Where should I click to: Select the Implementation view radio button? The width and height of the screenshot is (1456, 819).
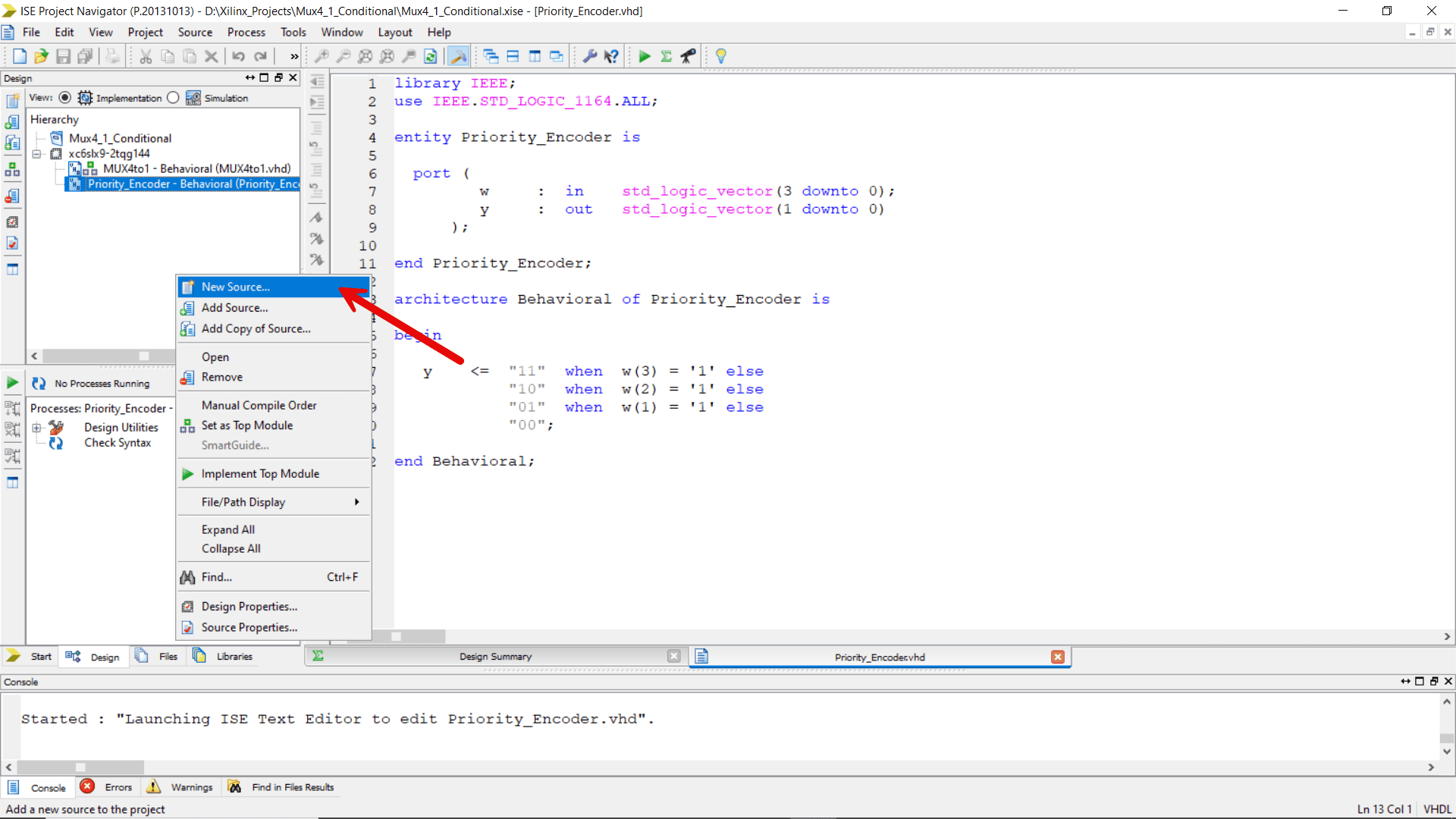pyautogui.click(x=64, y=97)
